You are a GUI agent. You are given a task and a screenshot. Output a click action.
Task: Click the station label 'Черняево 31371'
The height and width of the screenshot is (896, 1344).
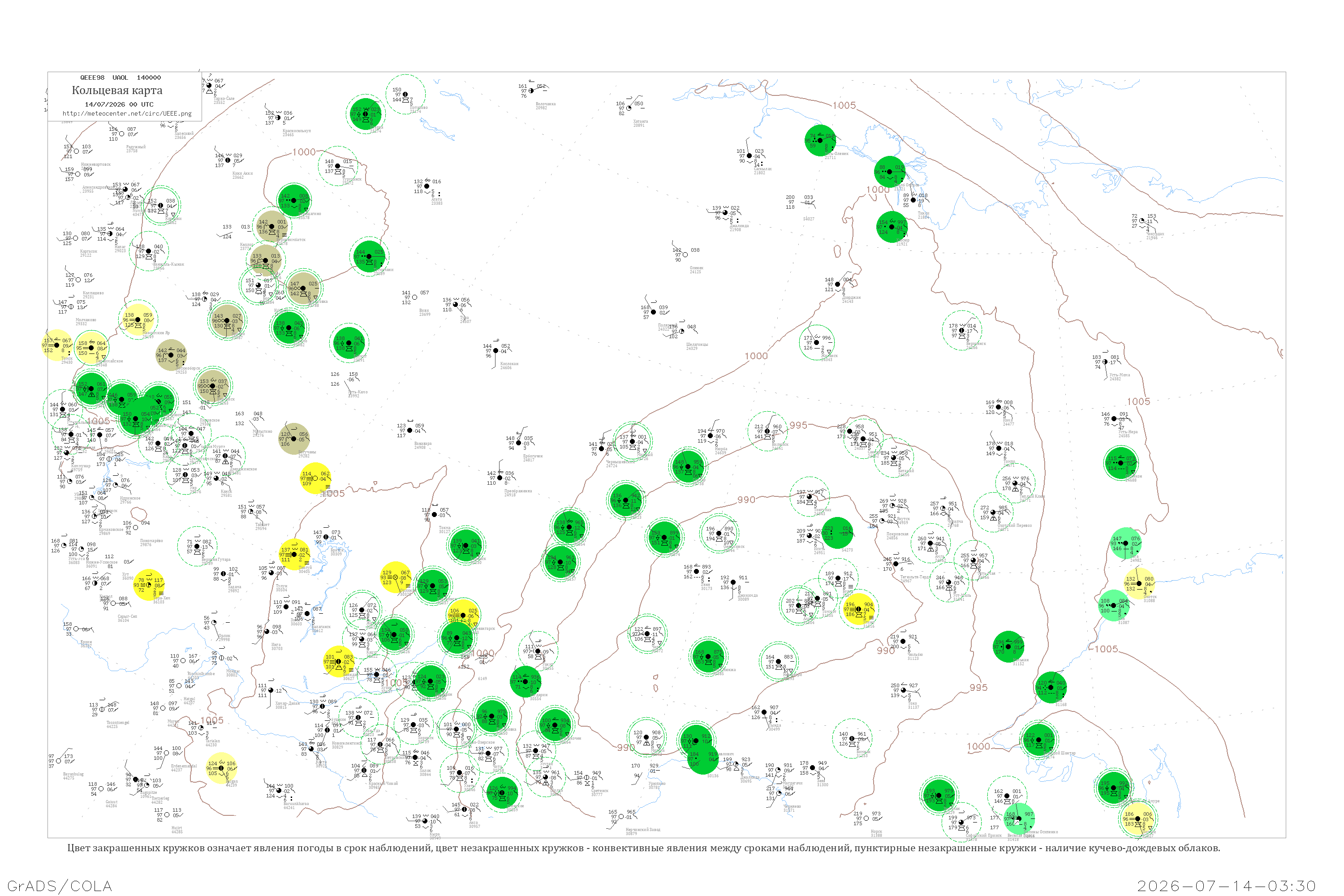pyautogui.click(x=792, y=808)
